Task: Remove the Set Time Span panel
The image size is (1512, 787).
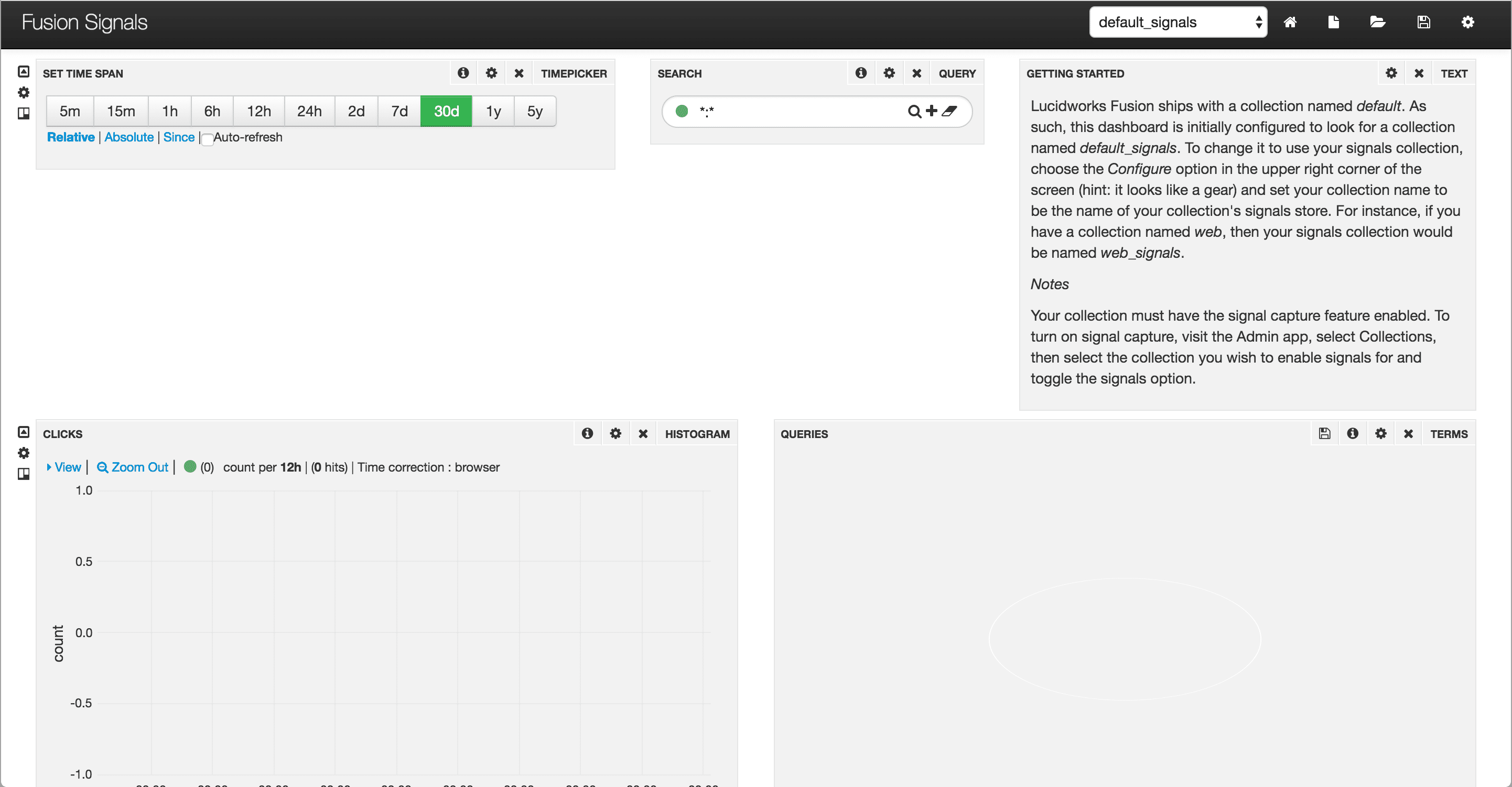Action: point(519,73)
